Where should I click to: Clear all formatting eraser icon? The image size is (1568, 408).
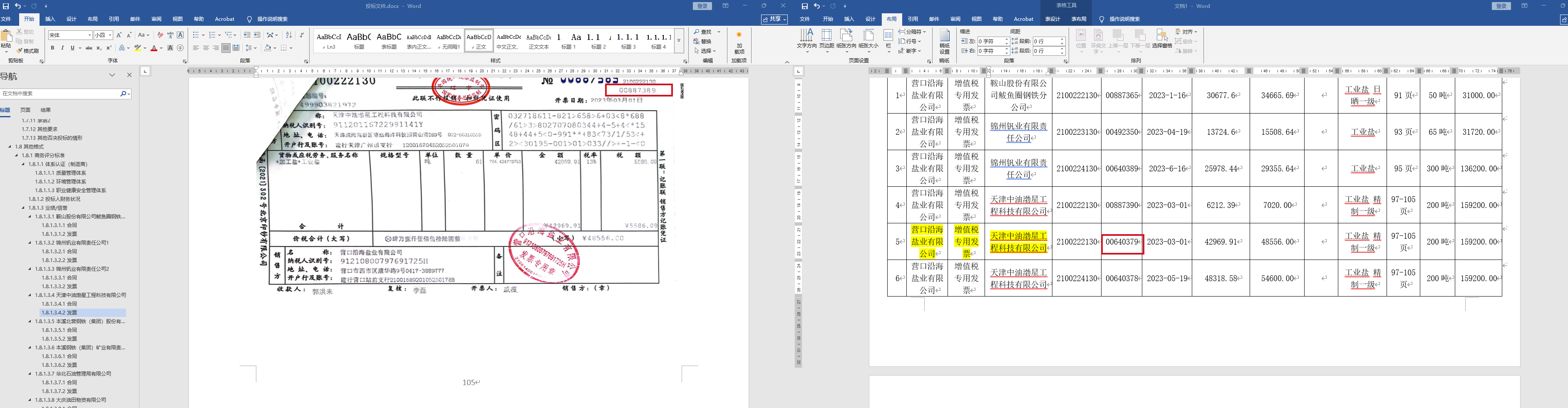(160, 35)
